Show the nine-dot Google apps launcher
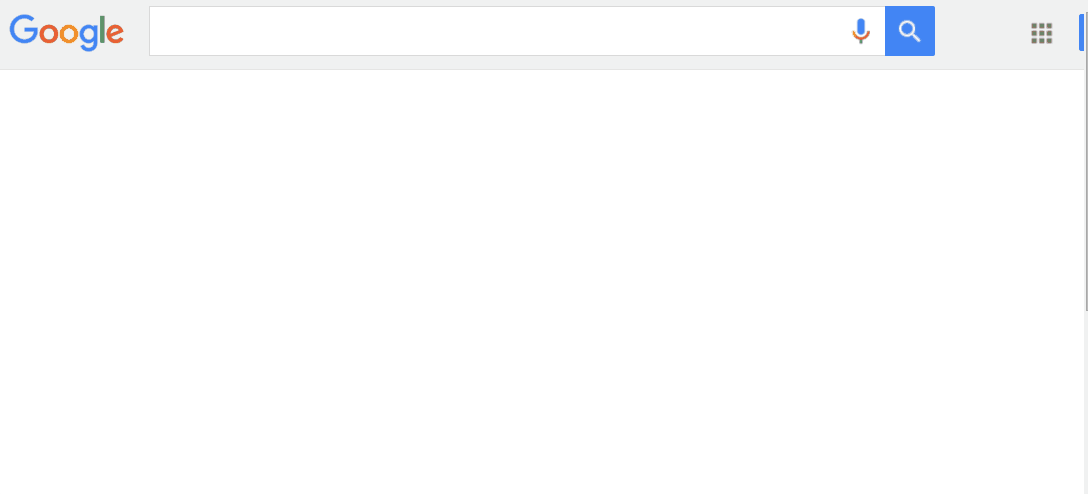Image resolution: width=1088 pixels, height=494 pixels. click(1042, 33)
